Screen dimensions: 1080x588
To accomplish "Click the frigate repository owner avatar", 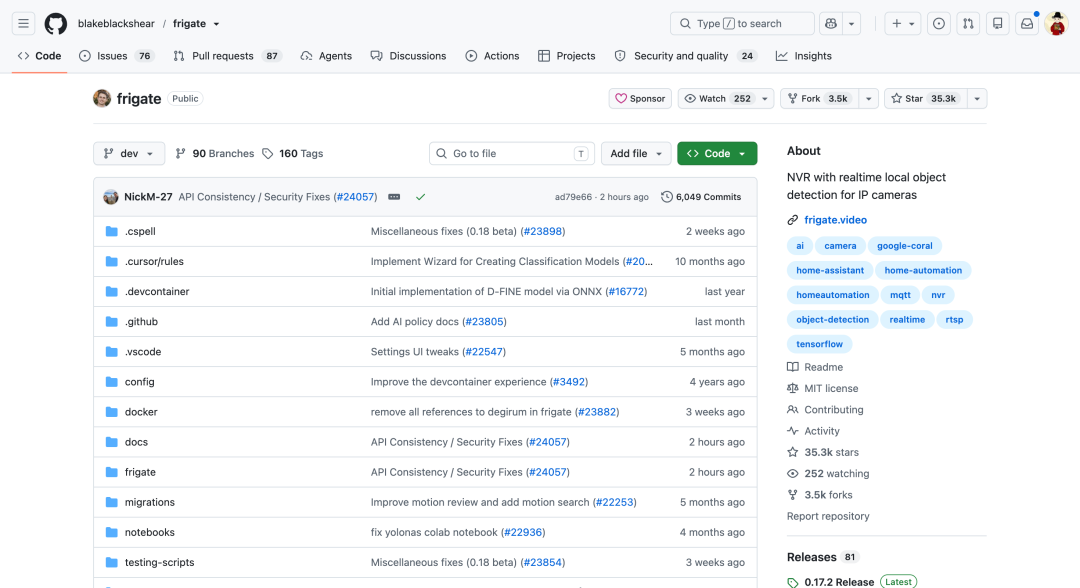I will click(x=102, y=98).
